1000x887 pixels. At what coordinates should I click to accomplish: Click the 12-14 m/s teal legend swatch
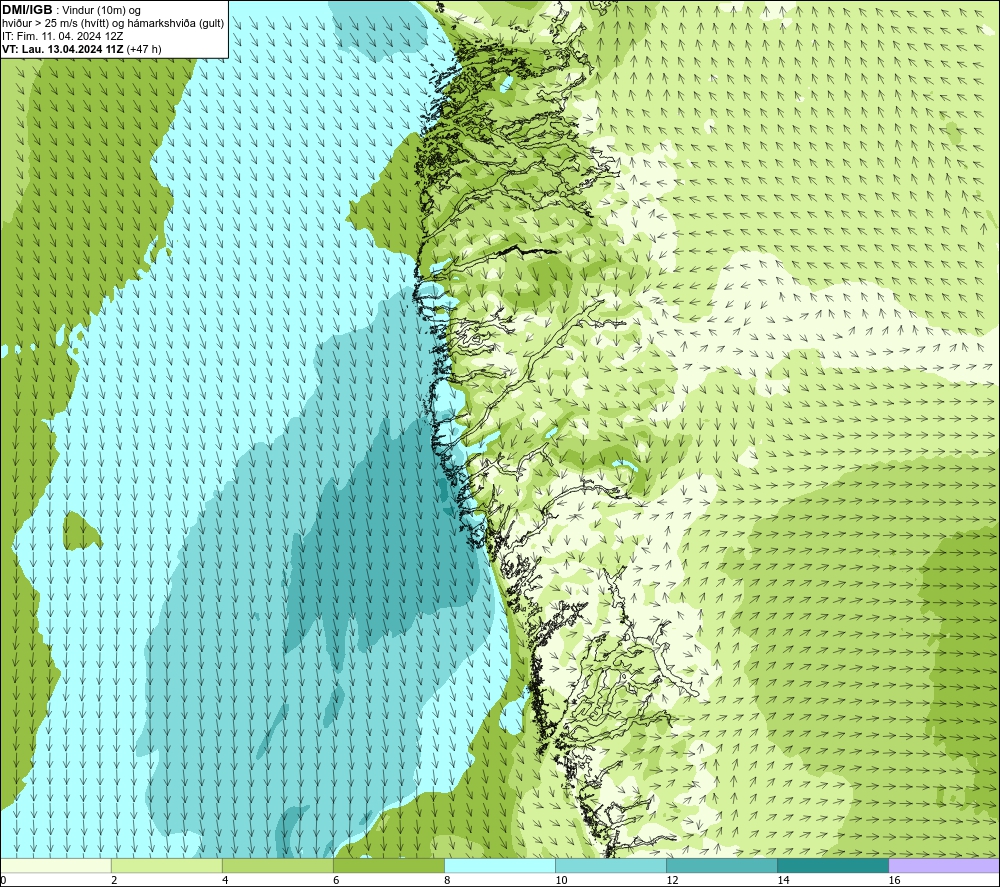pos(721,865)
